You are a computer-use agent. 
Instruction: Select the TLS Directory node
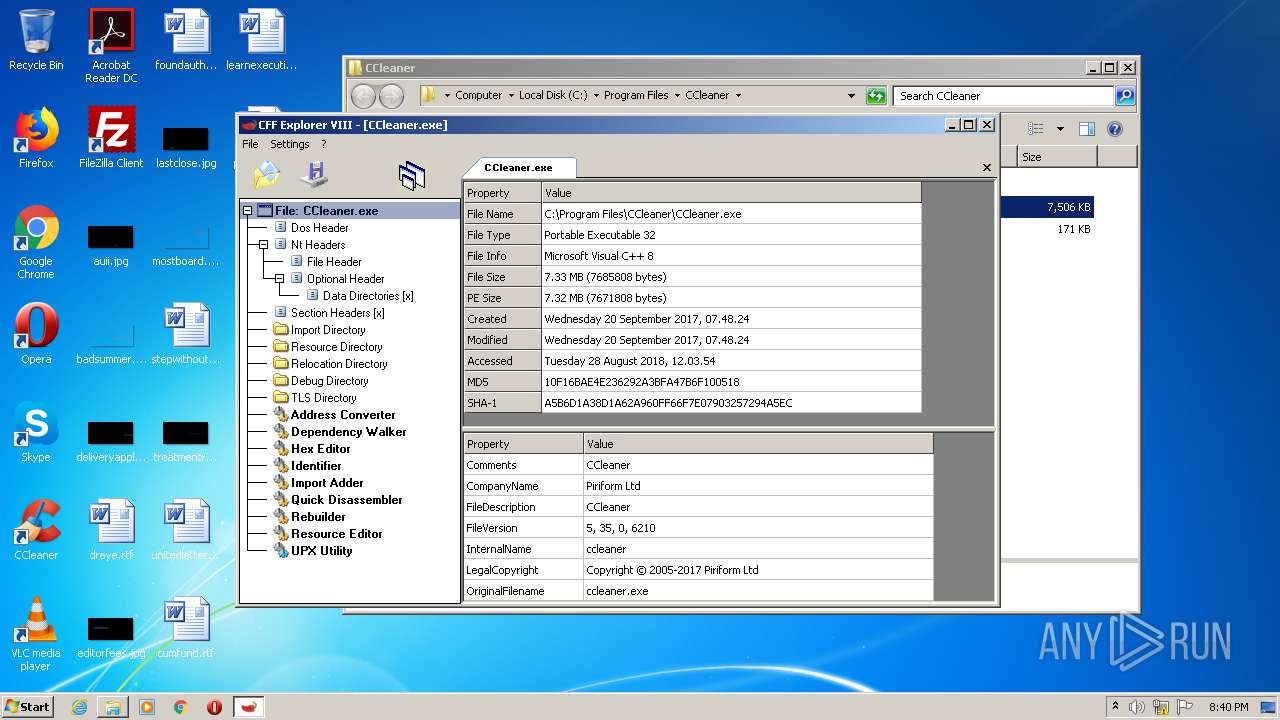(323, 398)
